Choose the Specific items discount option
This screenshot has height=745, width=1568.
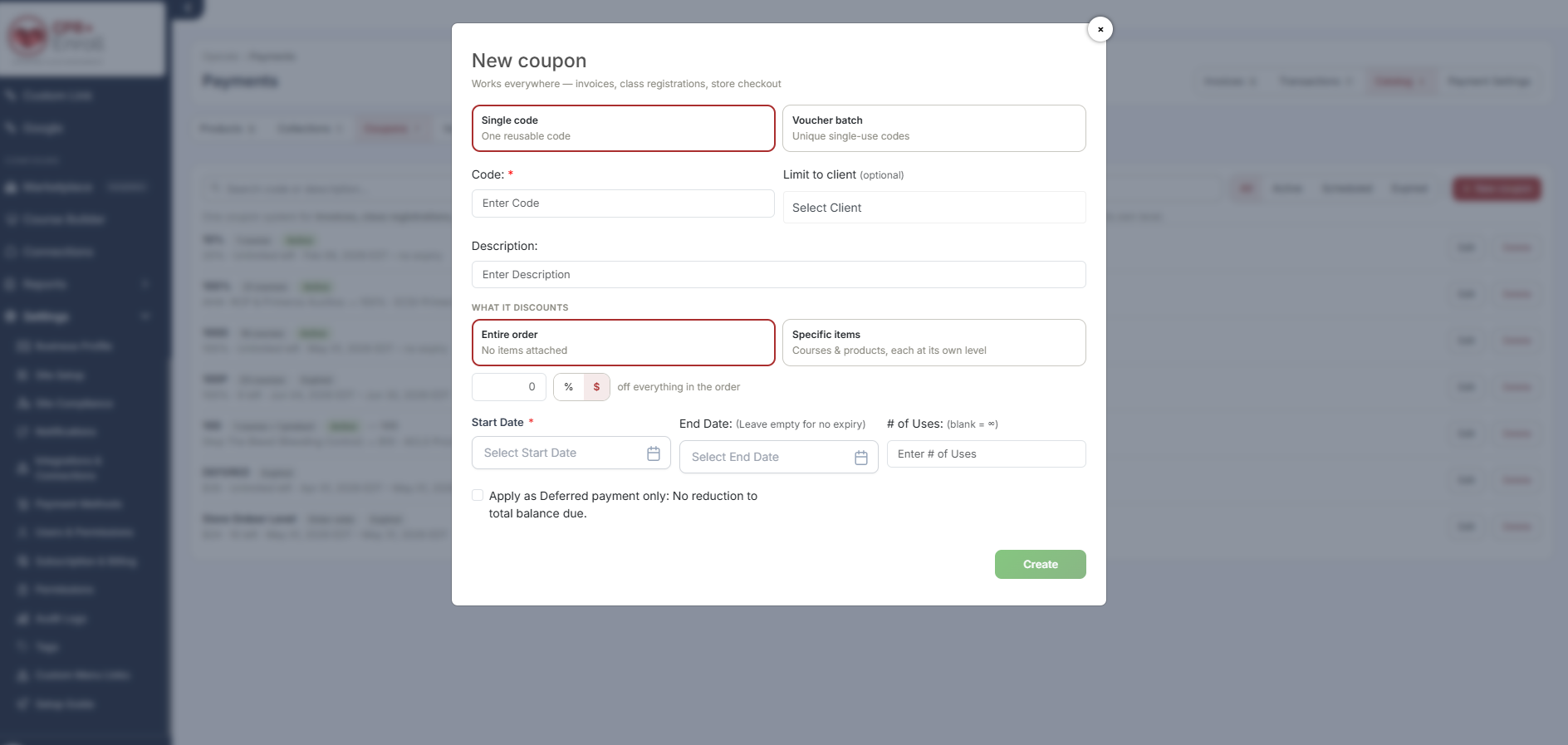click(x=934, y=342)
